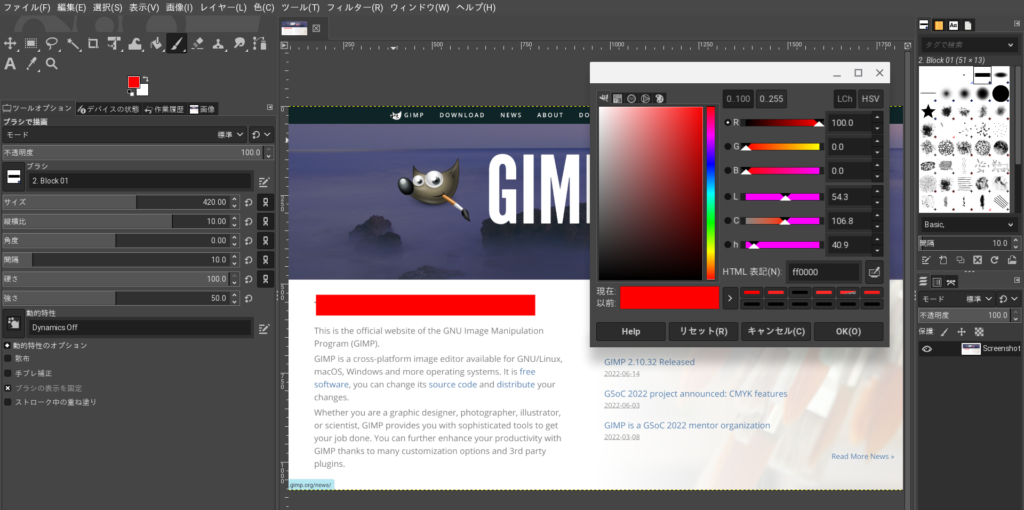Select the Zoom magnifier tool

point(52,64)
